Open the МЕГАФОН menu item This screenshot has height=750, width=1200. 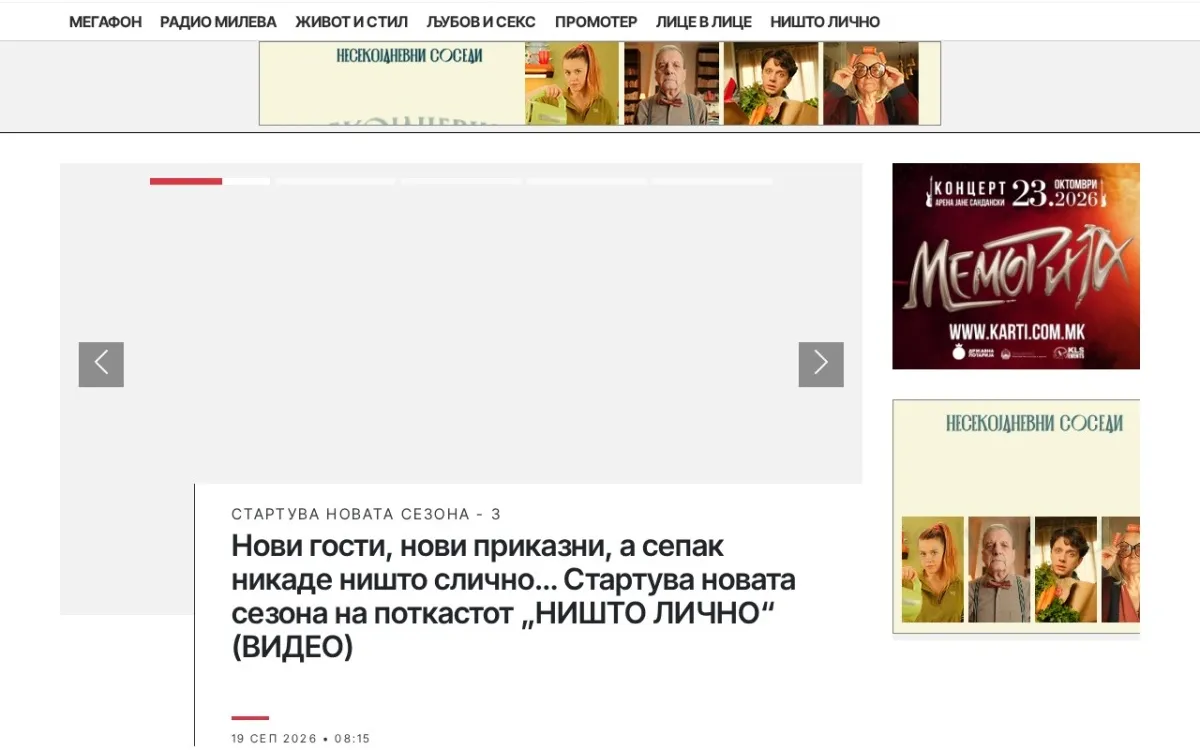105,22
